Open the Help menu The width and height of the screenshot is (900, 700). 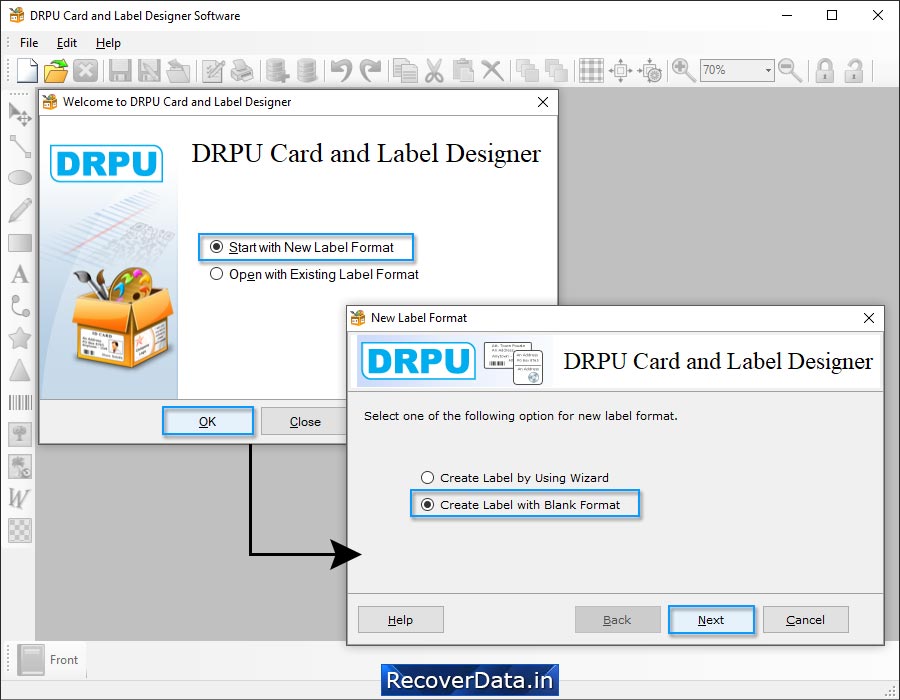point(108,43)
